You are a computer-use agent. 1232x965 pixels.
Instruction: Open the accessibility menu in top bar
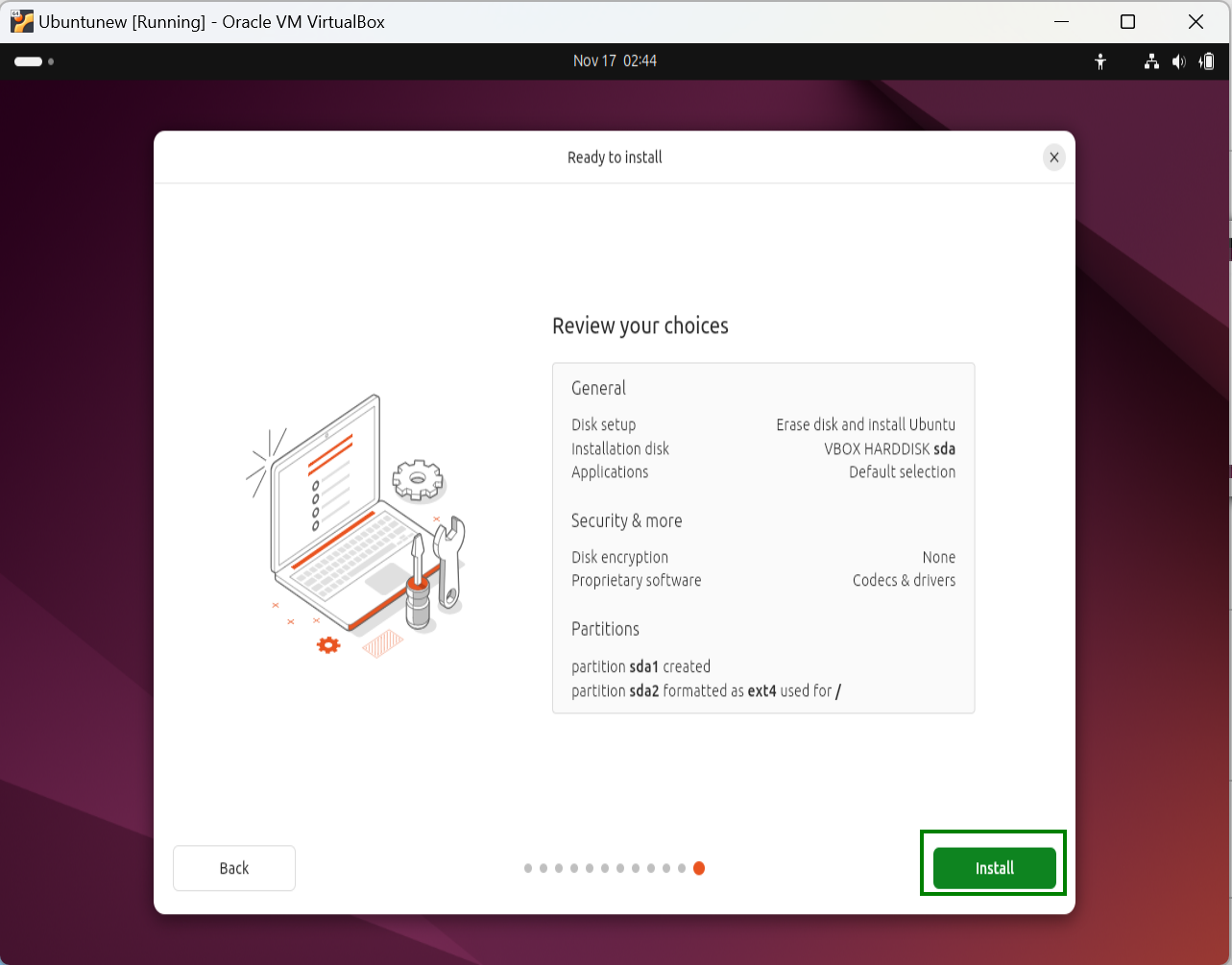pos(1100,61)
